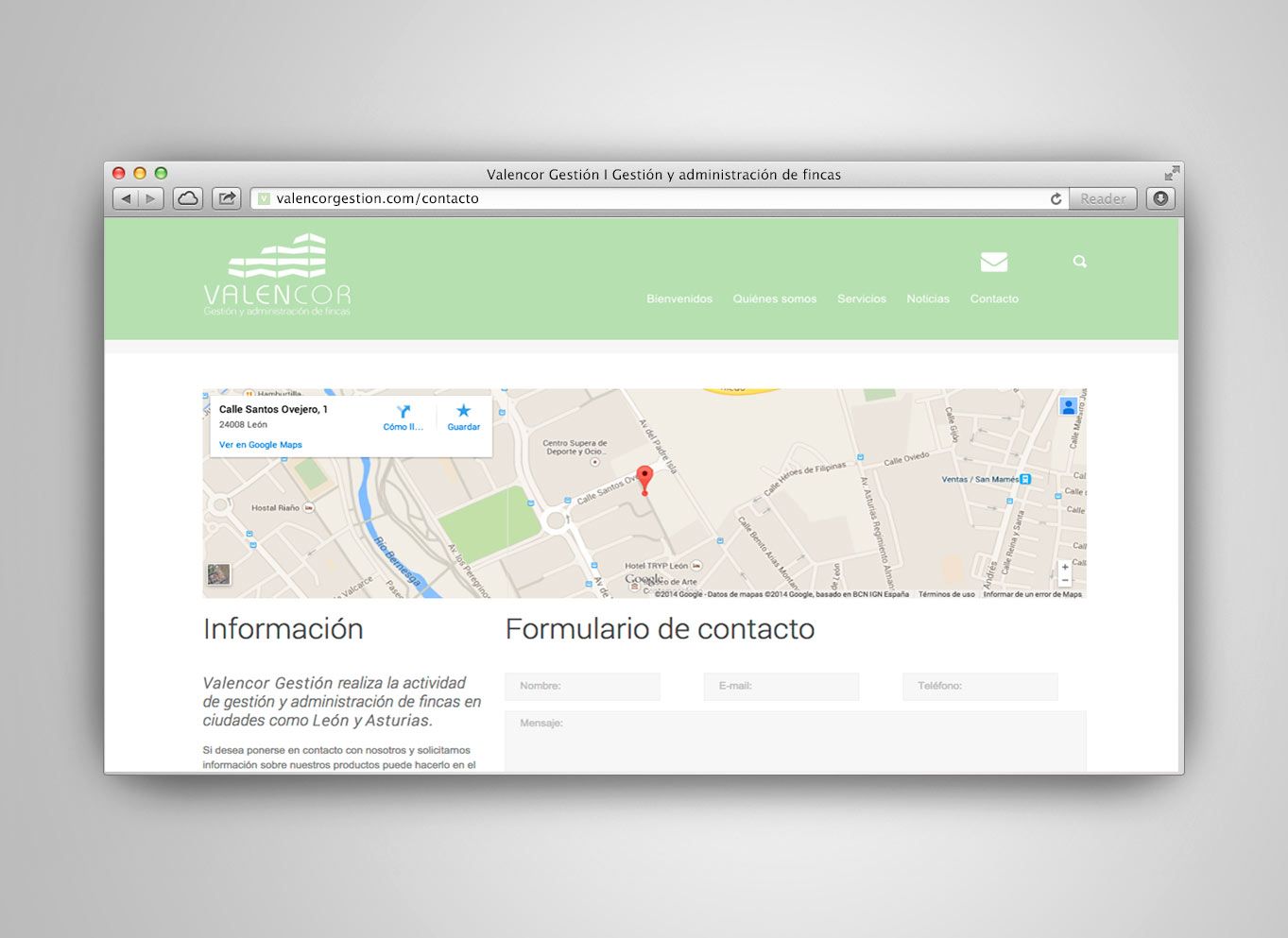
Task: Click the E-mail input field
Action: [781, 686]
